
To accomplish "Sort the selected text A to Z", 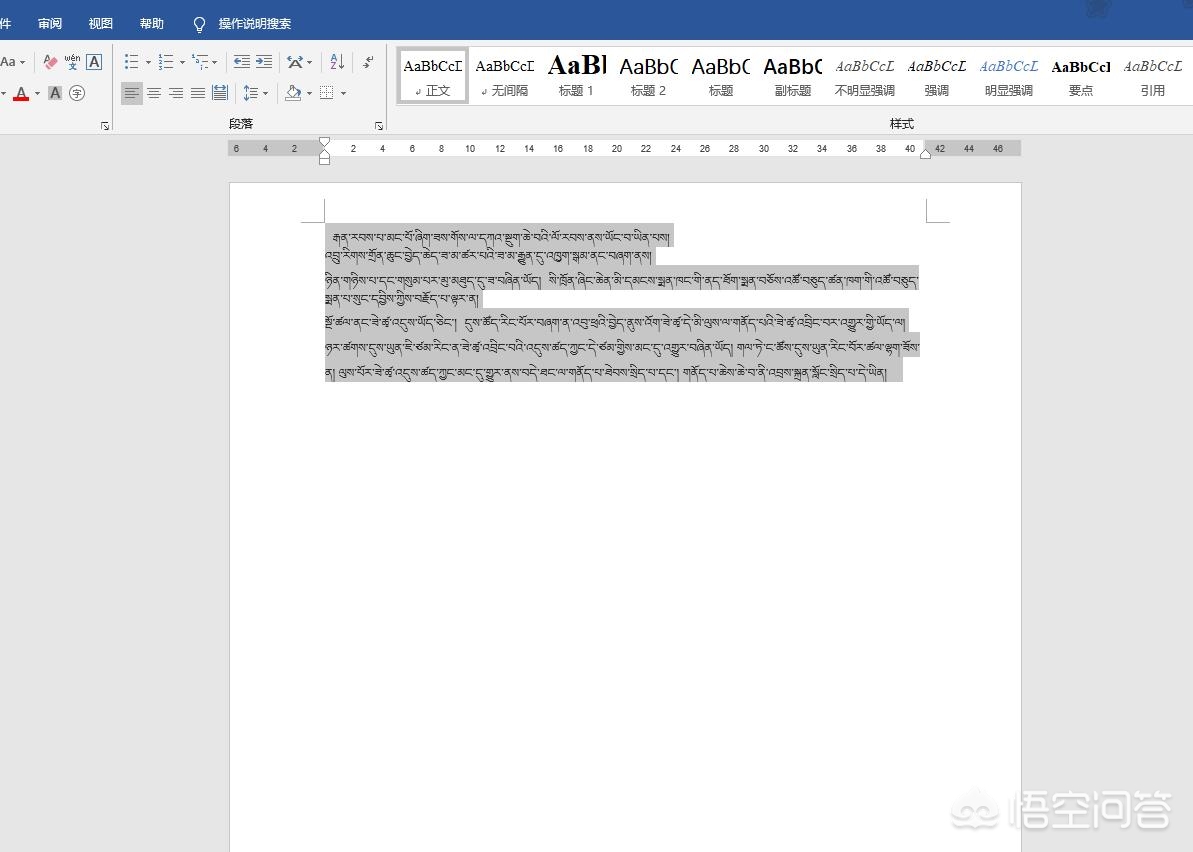I will point(337,62).
